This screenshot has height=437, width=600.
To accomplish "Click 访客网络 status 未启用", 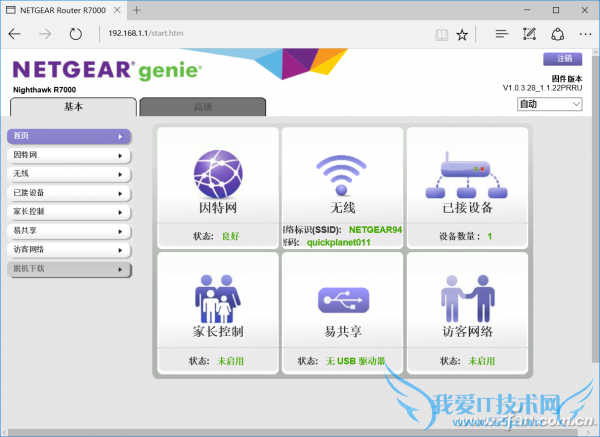I will [x=482, y=361].
